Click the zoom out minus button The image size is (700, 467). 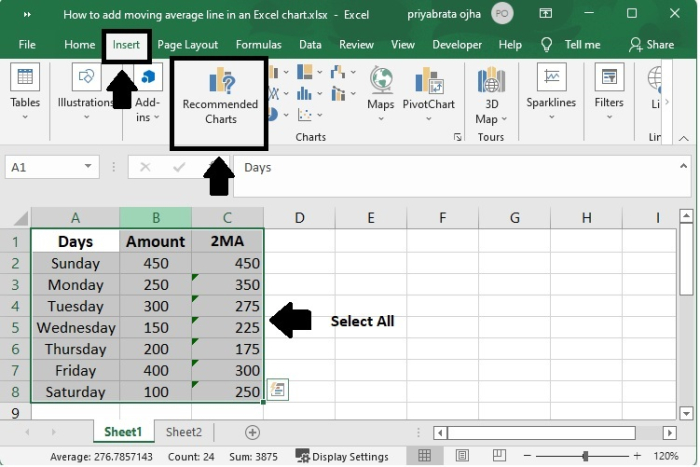tap(527, 456)
